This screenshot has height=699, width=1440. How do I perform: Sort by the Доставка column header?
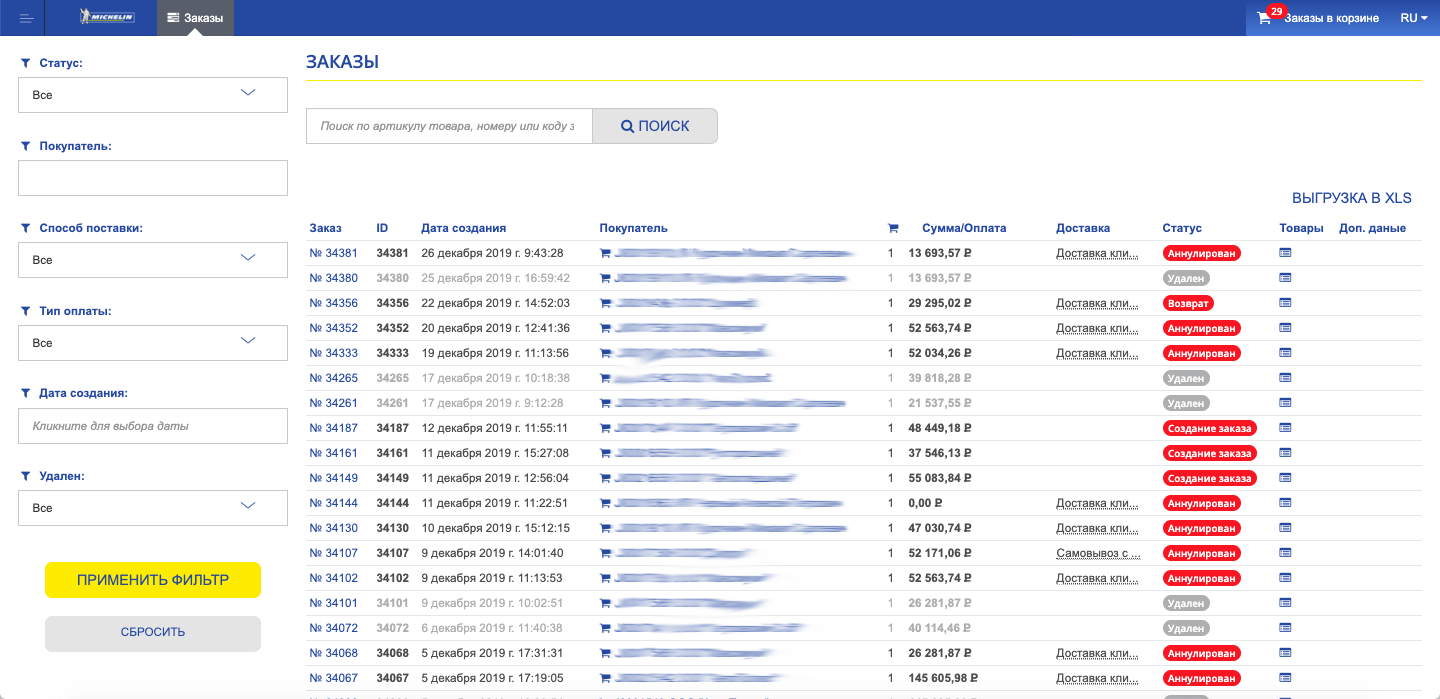click(x=1083, y=228)
